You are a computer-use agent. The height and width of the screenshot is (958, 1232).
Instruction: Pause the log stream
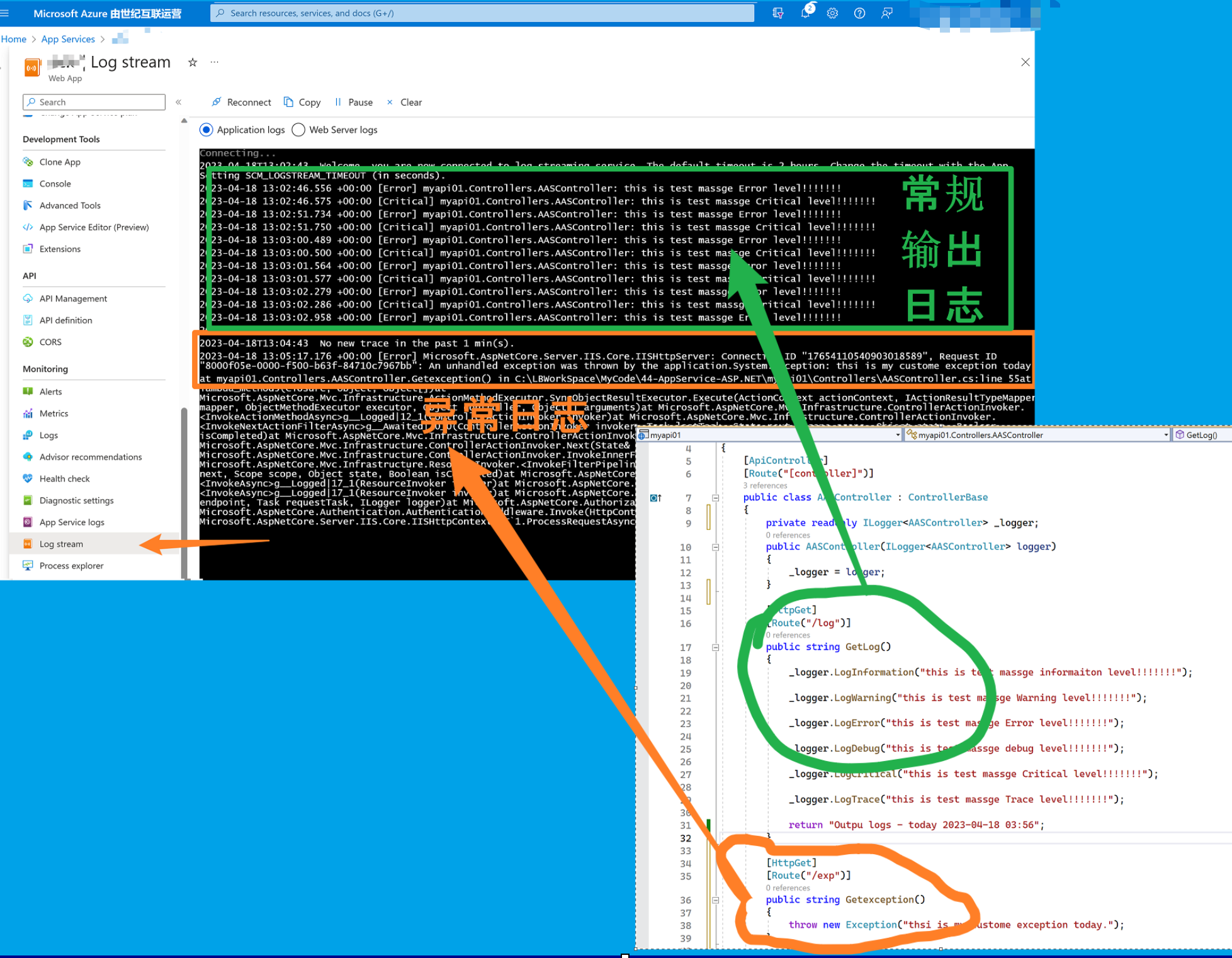pyautogui.click(x=353, y=102)
